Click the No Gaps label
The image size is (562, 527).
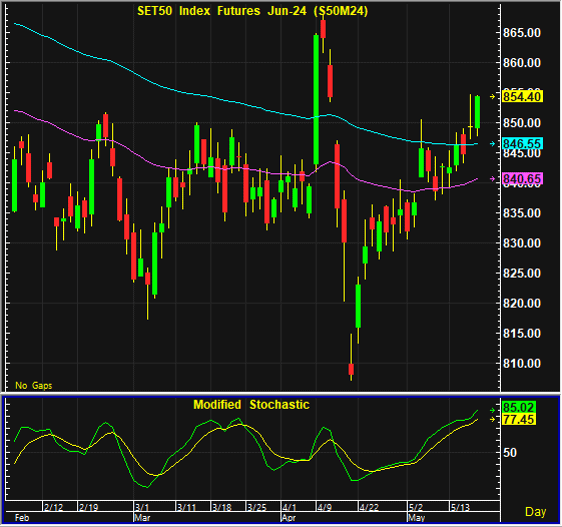pos(34,385)
